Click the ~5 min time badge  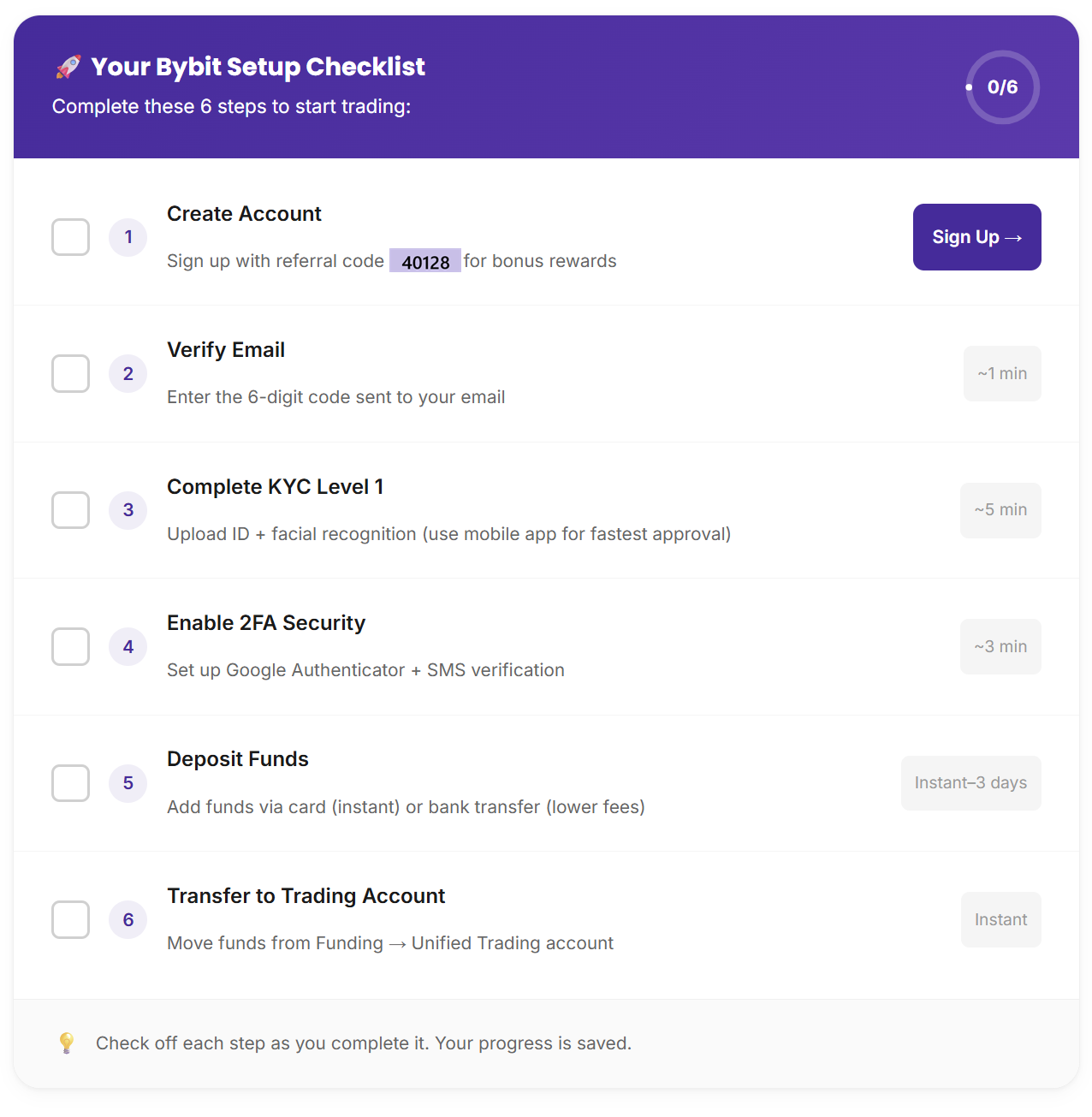1000,510
